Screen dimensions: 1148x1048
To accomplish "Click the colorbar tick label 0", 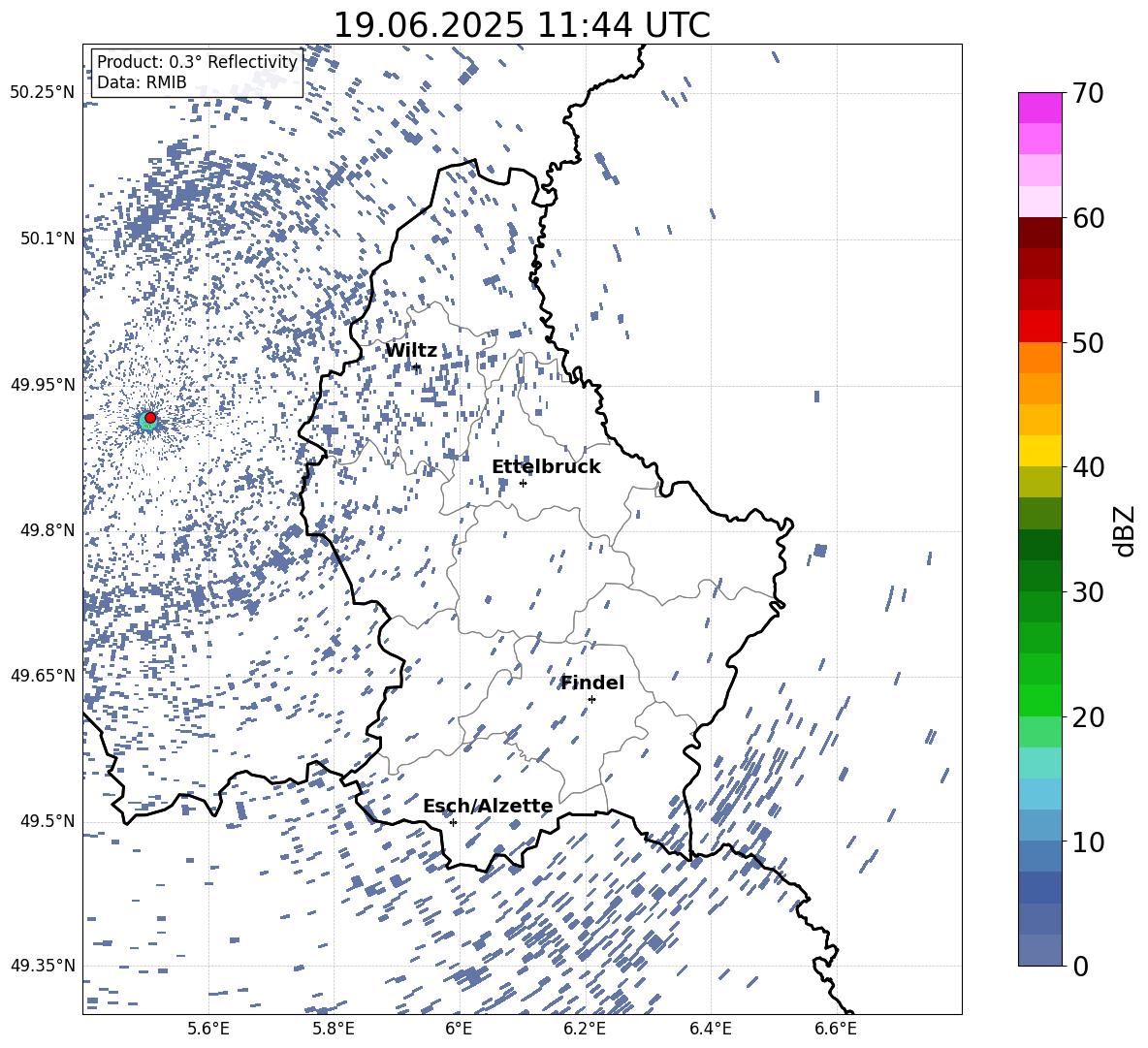I will (x=1080, y=966).
